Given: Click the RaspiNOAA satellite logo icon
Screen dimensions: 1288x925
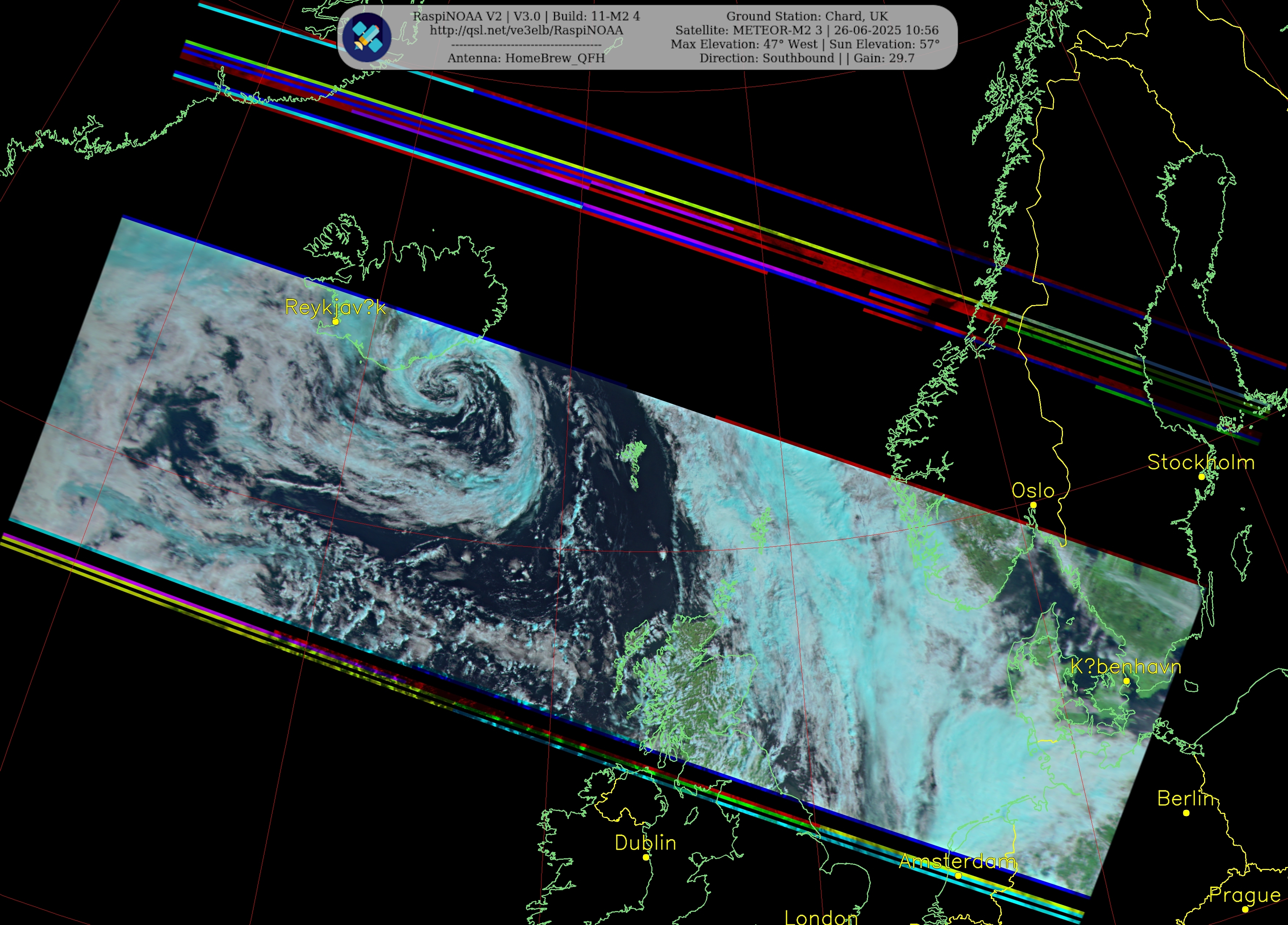Looking at the screenshot, I should (x=367, y=37).
